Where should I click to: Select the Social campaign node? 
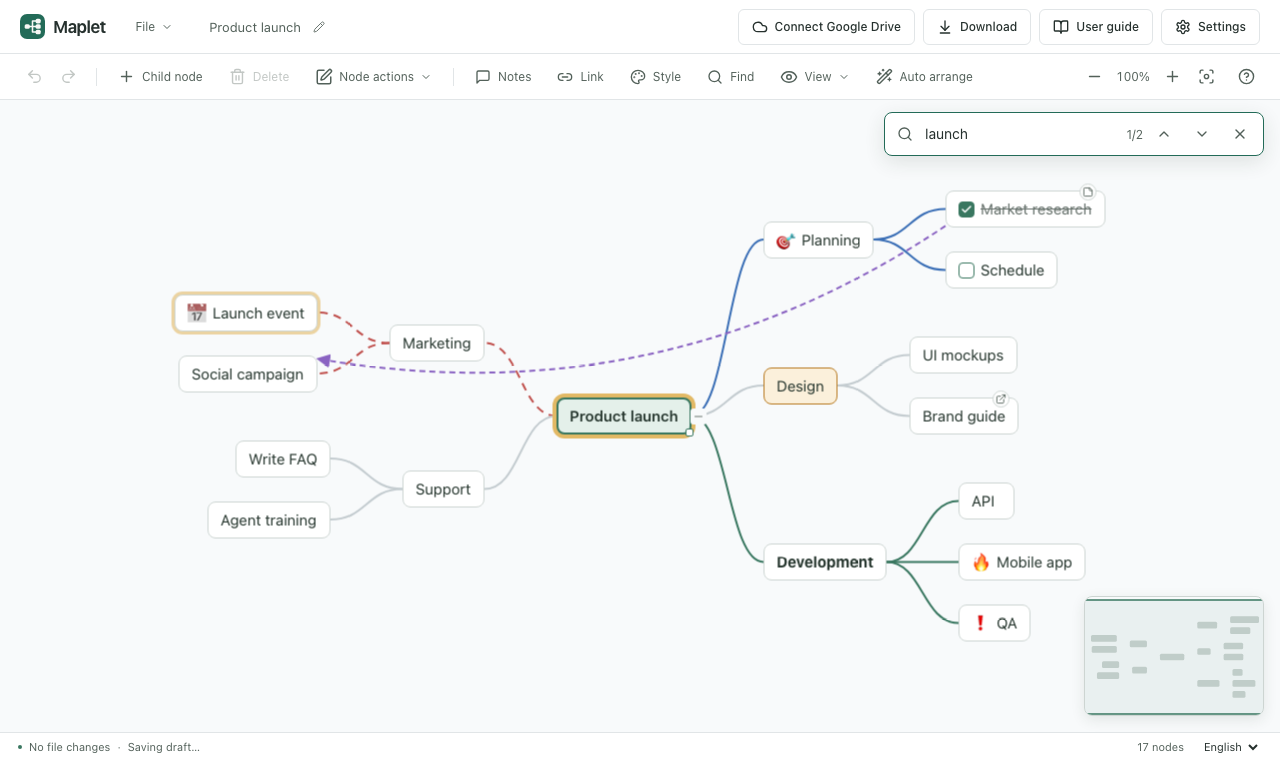[247, 374]
